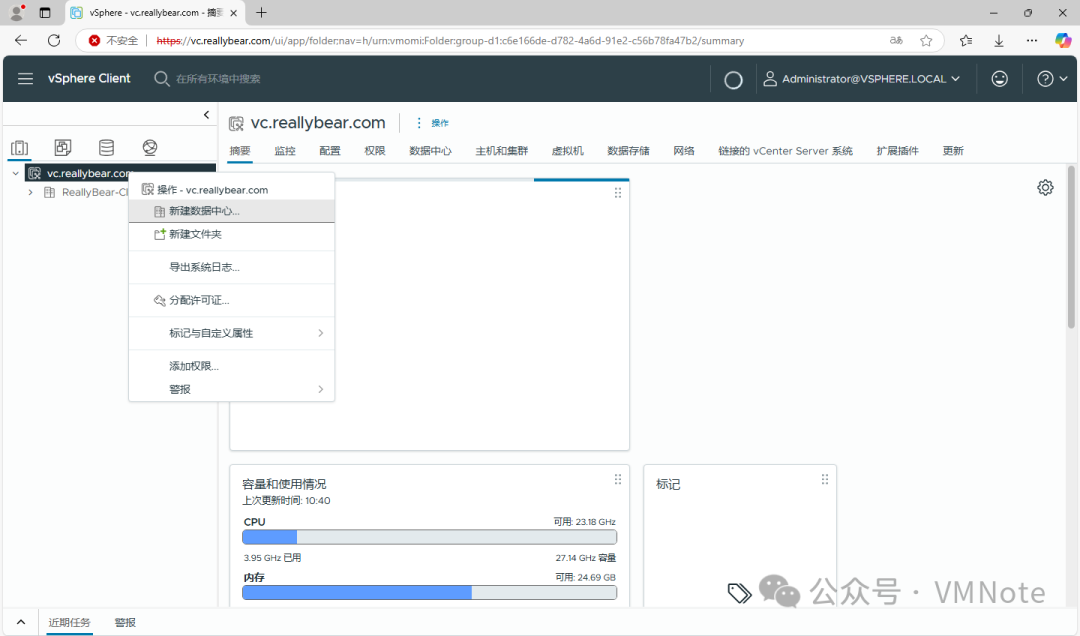Image resolution: width=1080 pixels, height=636 pixels.
Task: Open the 监控 tab
Action: [285, 151]
